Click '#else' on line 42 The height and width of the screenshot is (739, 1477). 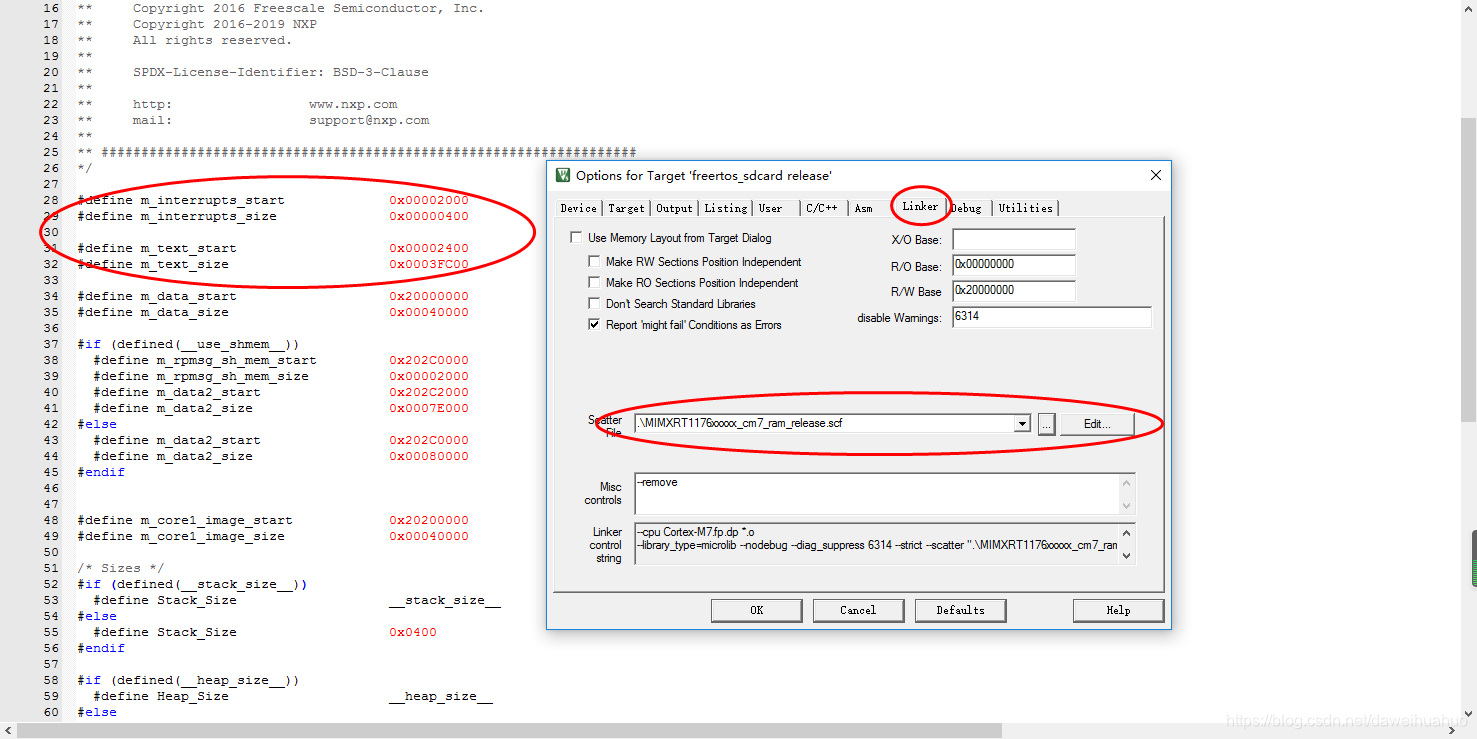pyautogui.click(x=97, y=424)
